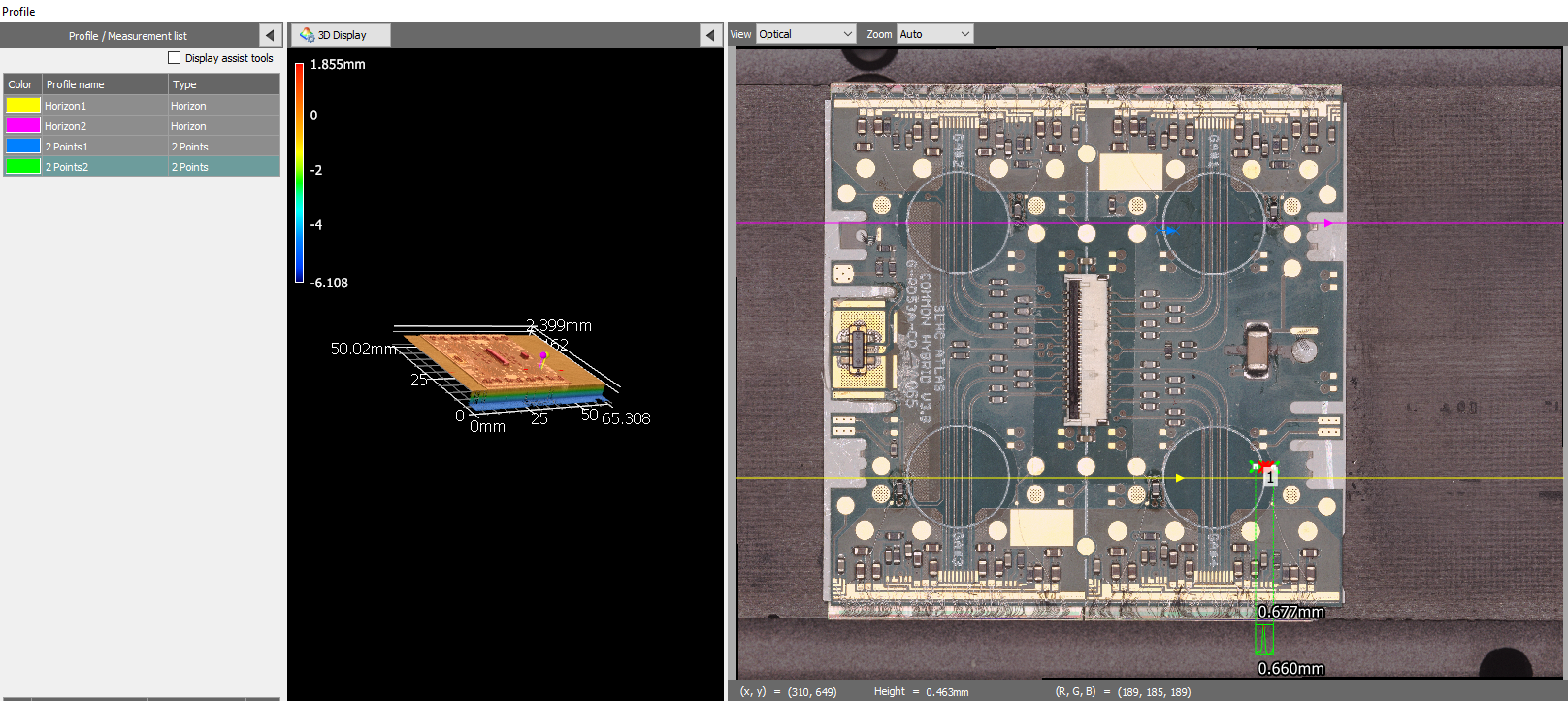Click the yellow color swatch for Horizon1
This screenshot has width=1568, height=701.
click(x=23, y=106)
